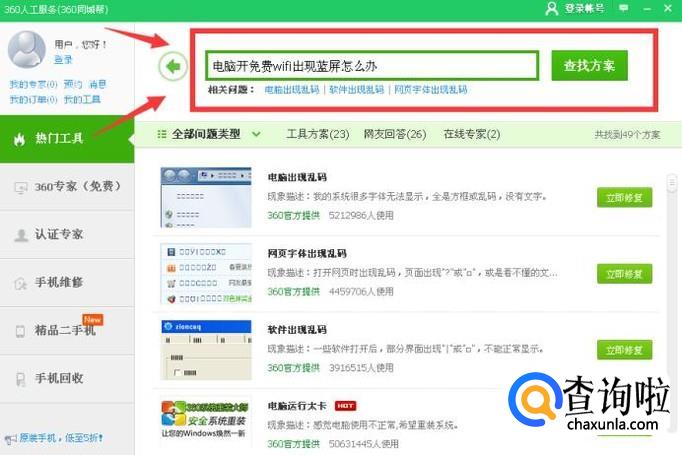Click the text 共找到49个方案
The image size is (682, 455).
coord(627,135)
